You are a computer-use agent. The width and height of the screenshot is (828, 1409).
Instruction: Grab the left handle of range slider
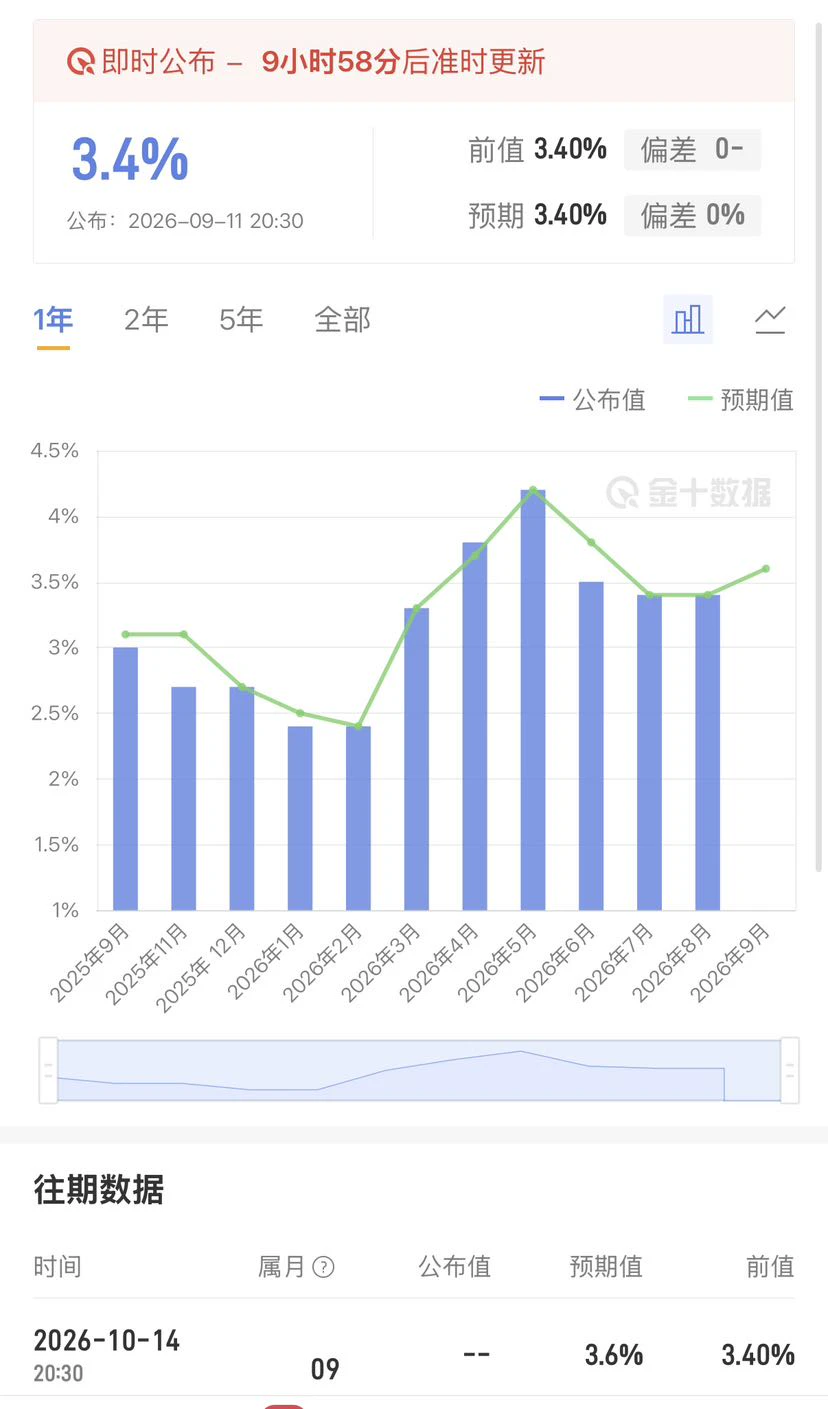(48, 1070)
